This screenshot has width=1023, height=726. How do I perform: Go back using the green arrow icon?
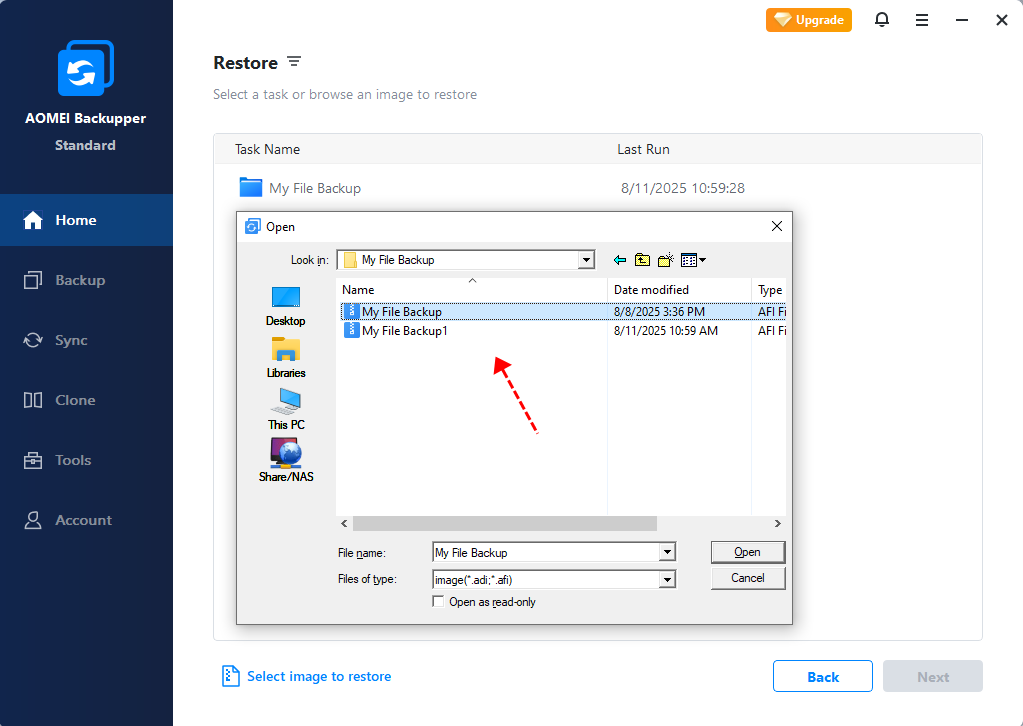click(x=620, y=260)
